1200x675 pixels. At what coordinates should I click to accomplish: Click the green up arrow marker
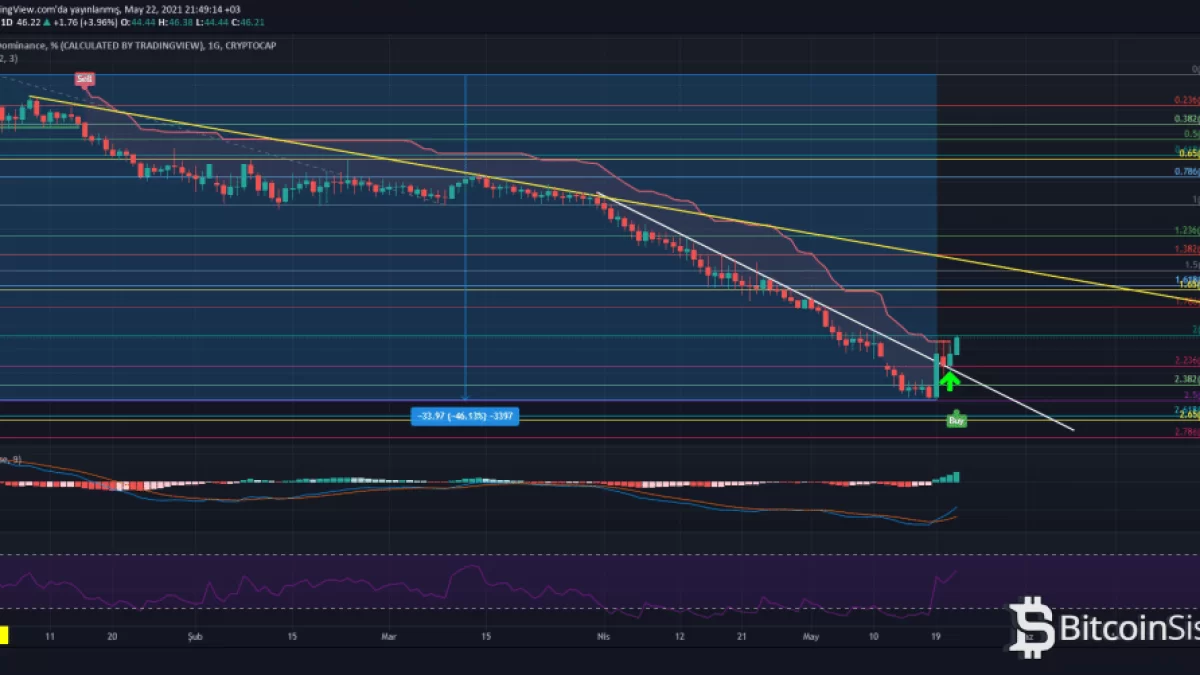(949, 379)
